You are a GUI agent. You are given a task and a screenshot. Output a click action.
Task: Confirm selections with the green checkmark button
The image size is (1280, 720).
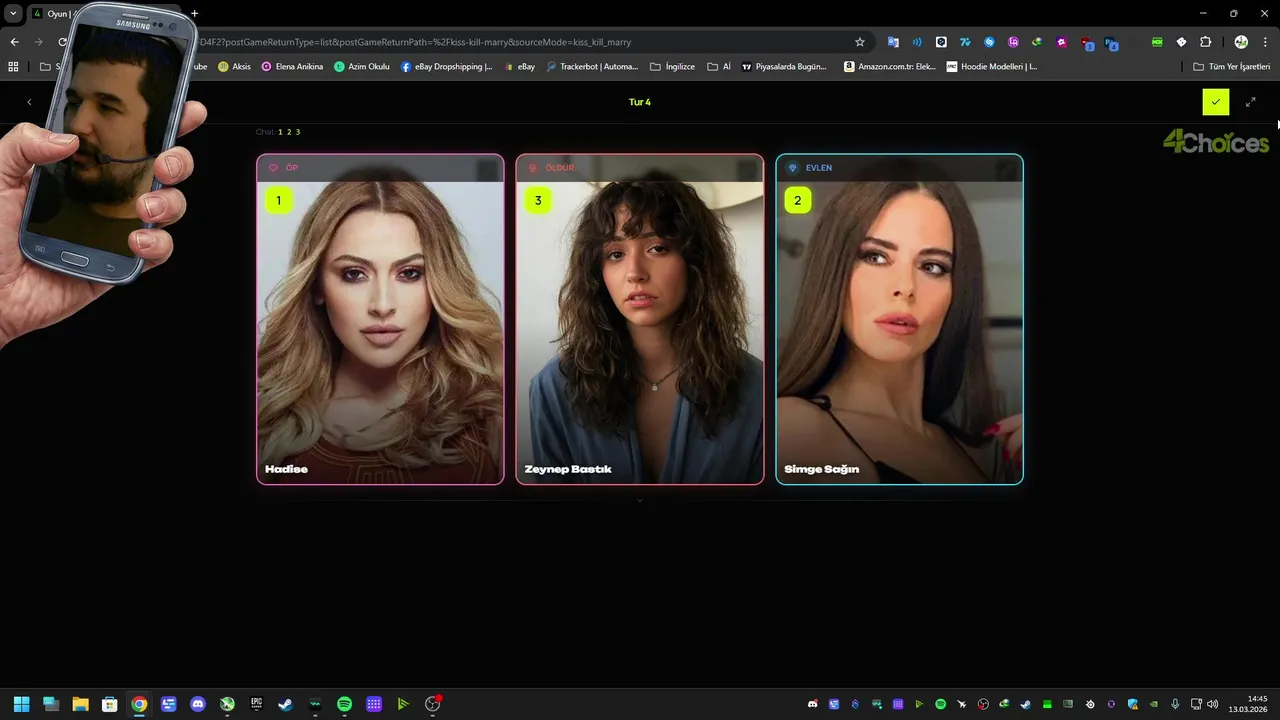click(x=1215, y=102)
